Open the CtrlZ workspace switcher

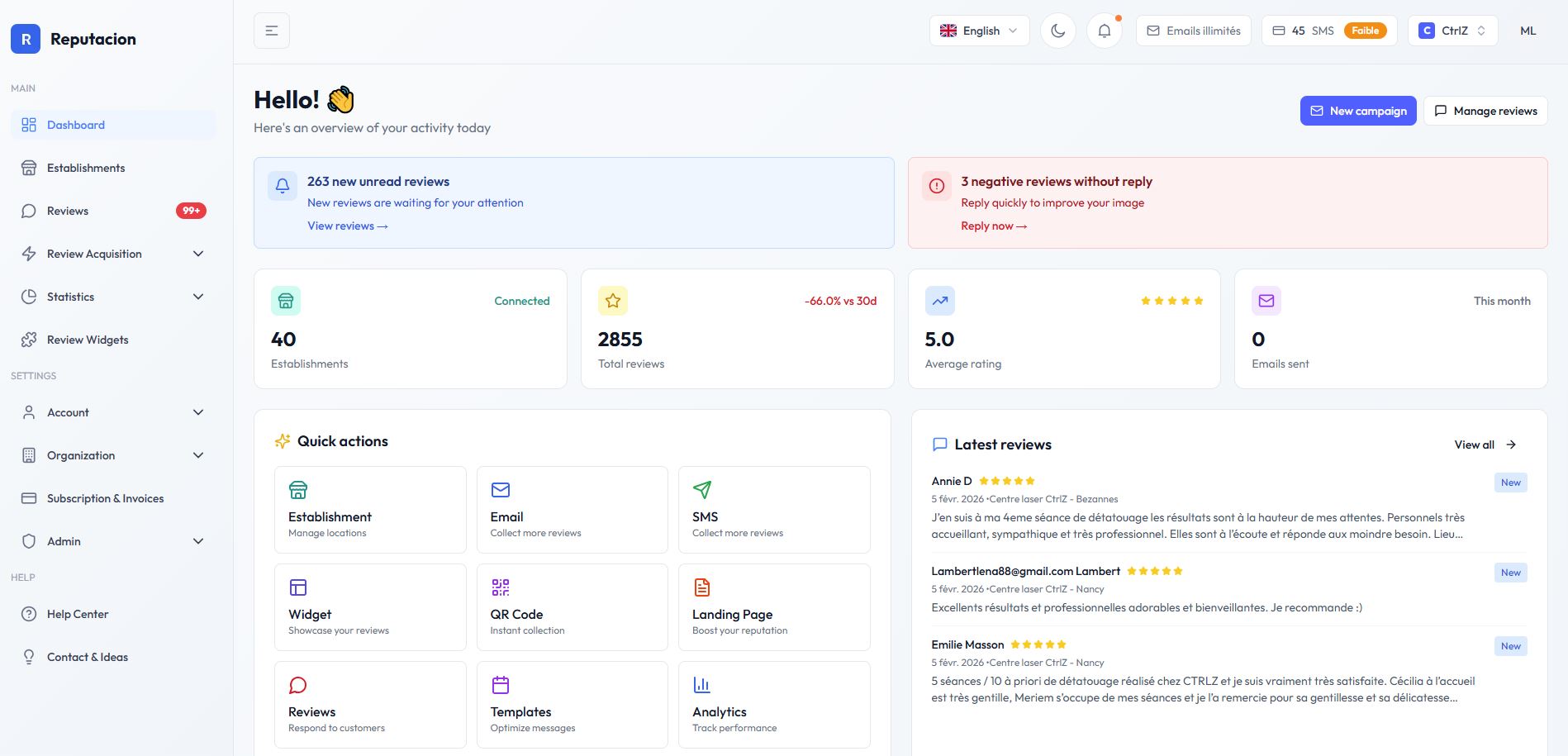tap(1452, 30)
